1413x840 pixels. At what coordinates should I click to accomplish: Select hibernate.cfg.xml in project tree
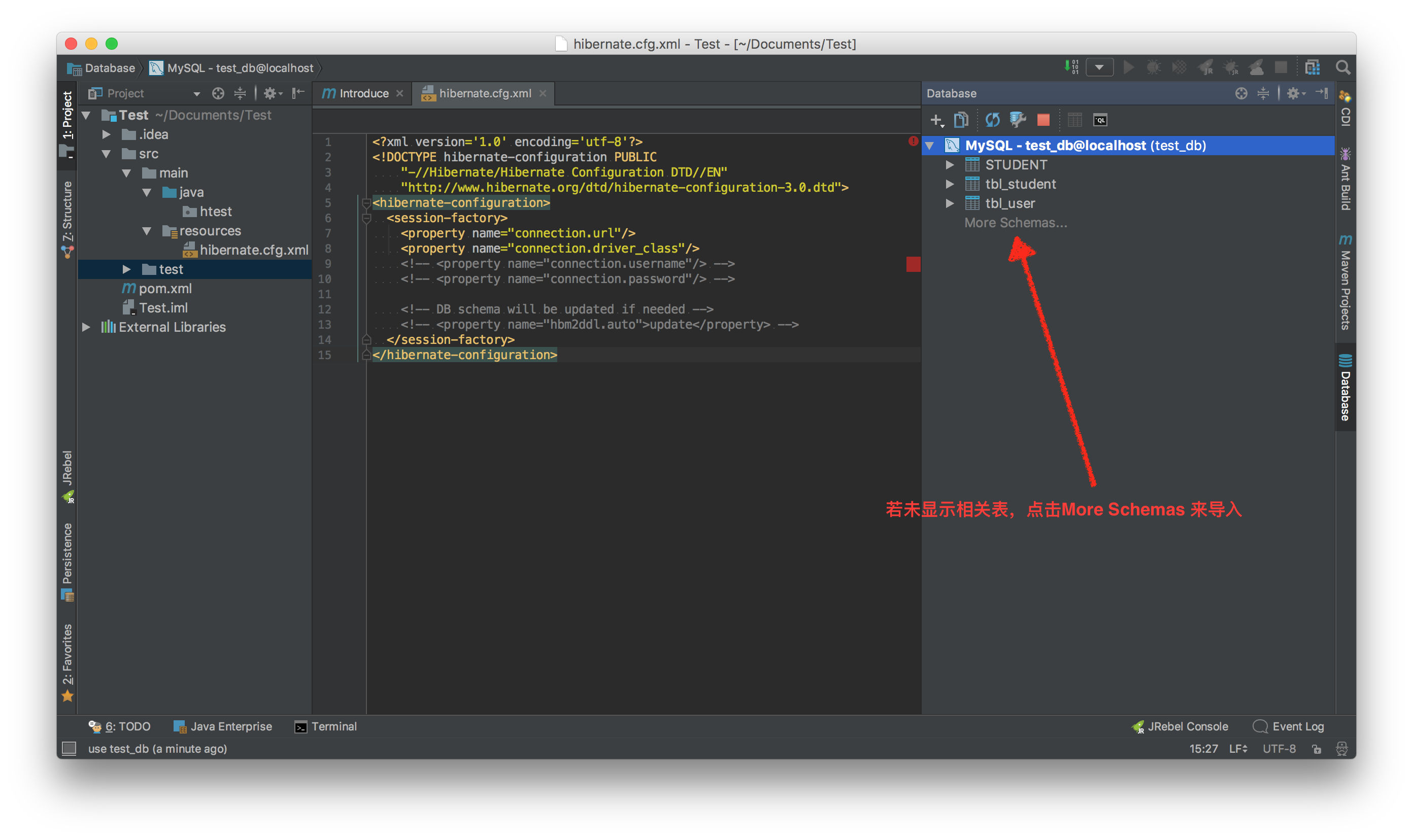246,250
